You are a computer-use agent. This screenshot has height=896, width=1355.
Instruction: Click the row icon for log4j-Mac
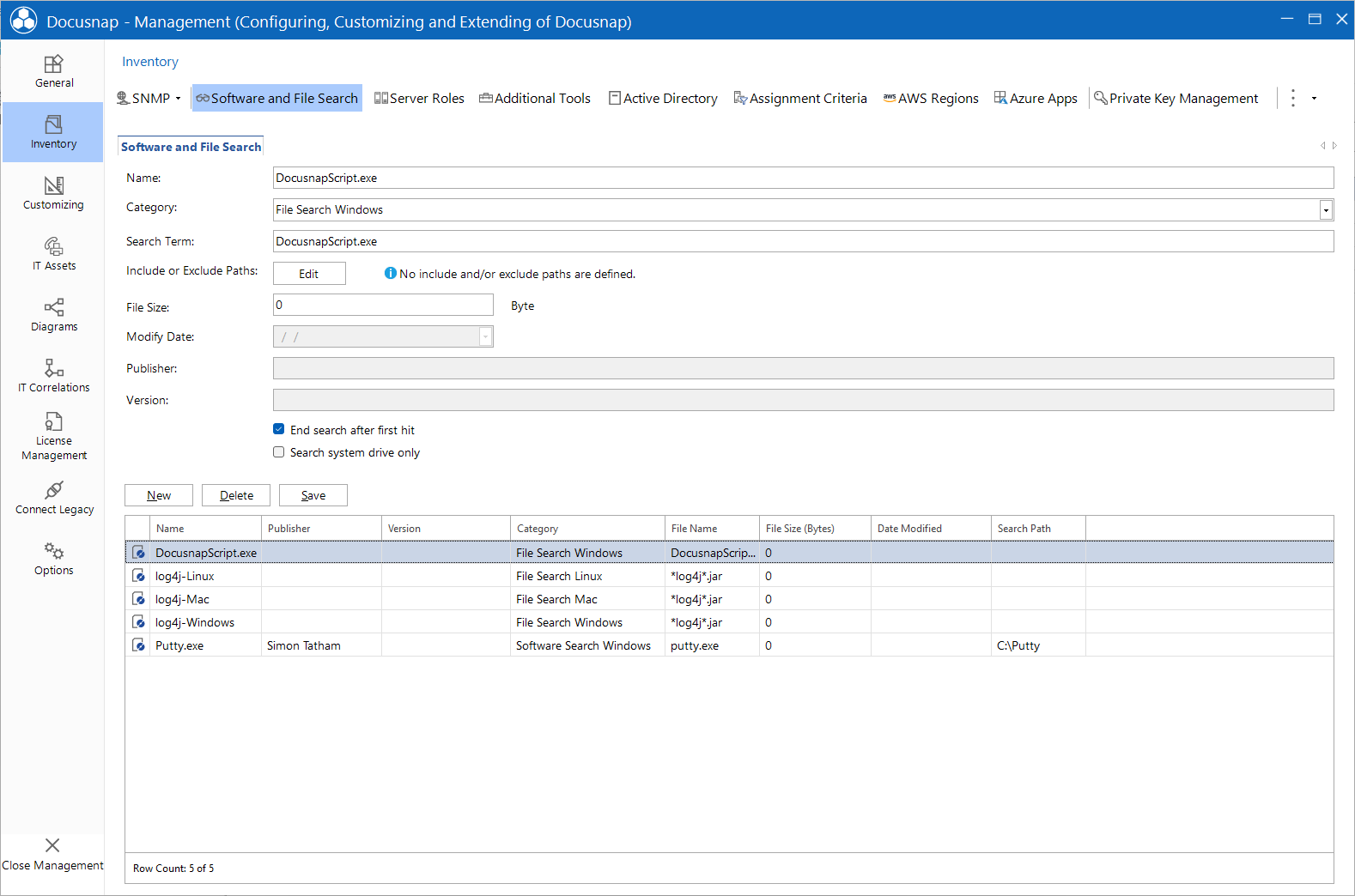(139, 599)
